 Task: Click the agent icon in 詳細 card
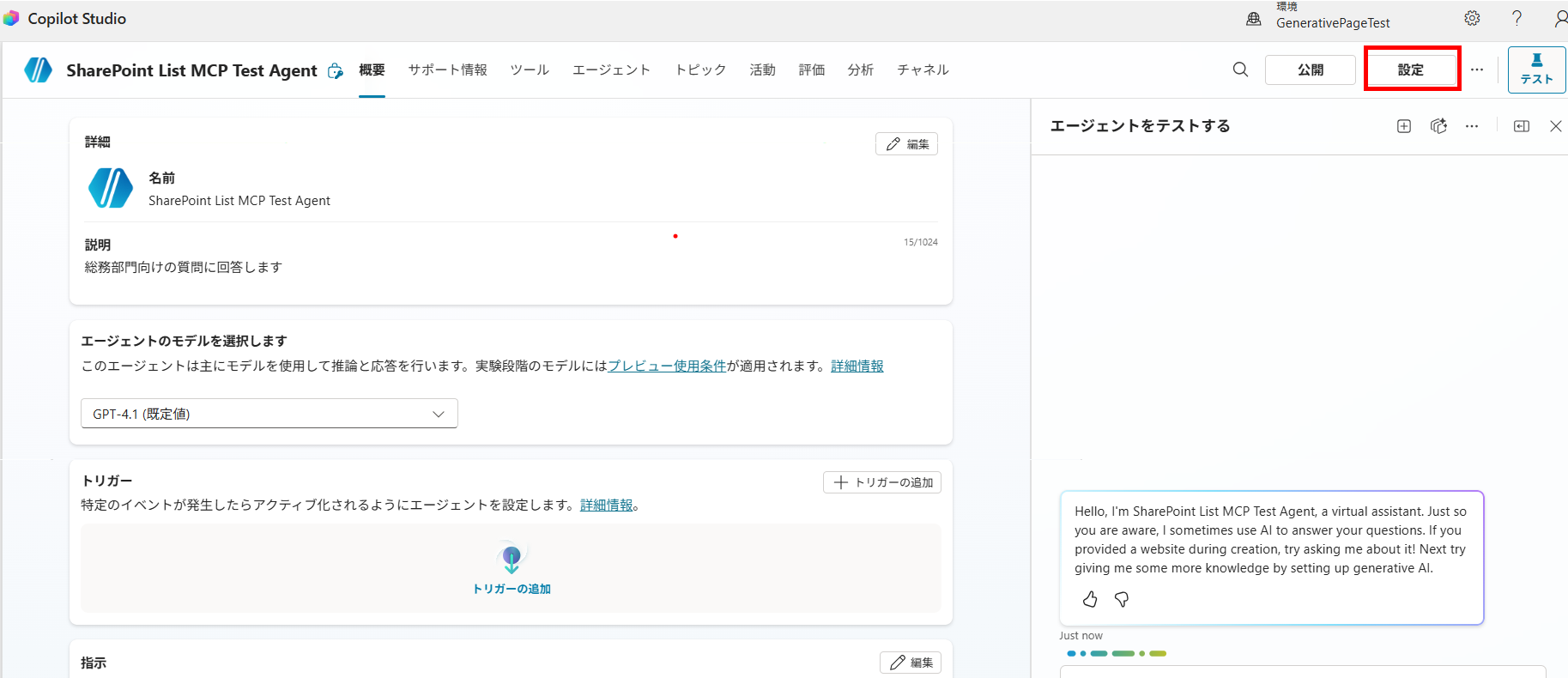click(x=111, y=188)
